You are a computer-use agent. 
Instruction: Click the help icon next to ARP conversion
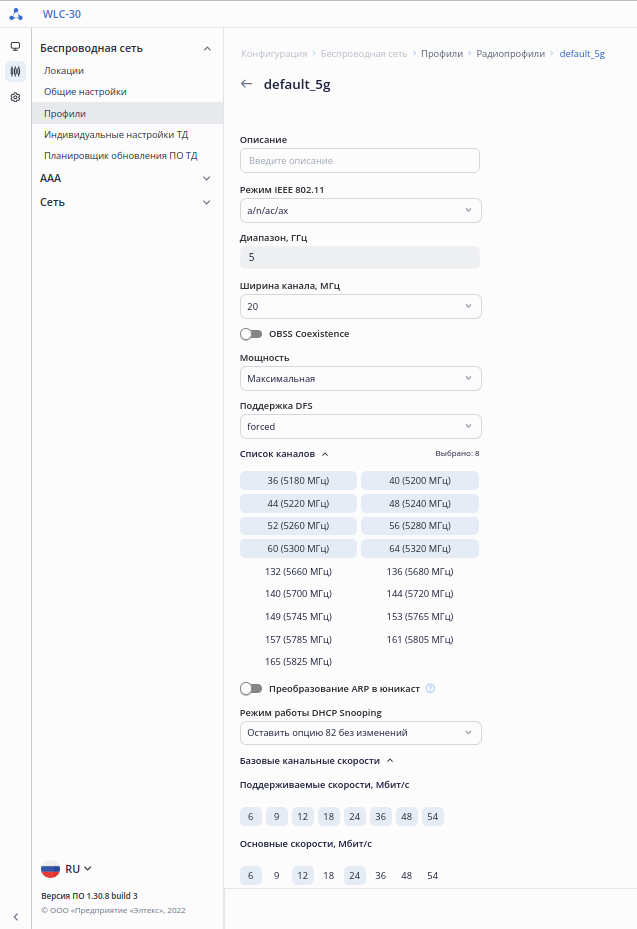pyautogui.click(x=430, y=688)
